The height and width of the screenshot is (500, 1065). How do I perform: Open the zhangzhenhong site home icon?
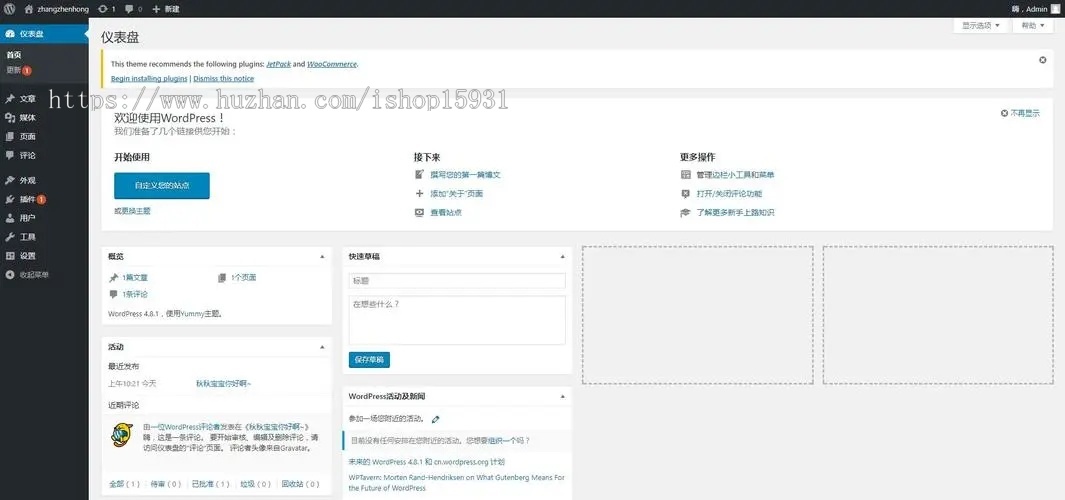pyautogui.click(x=29, y=9)
